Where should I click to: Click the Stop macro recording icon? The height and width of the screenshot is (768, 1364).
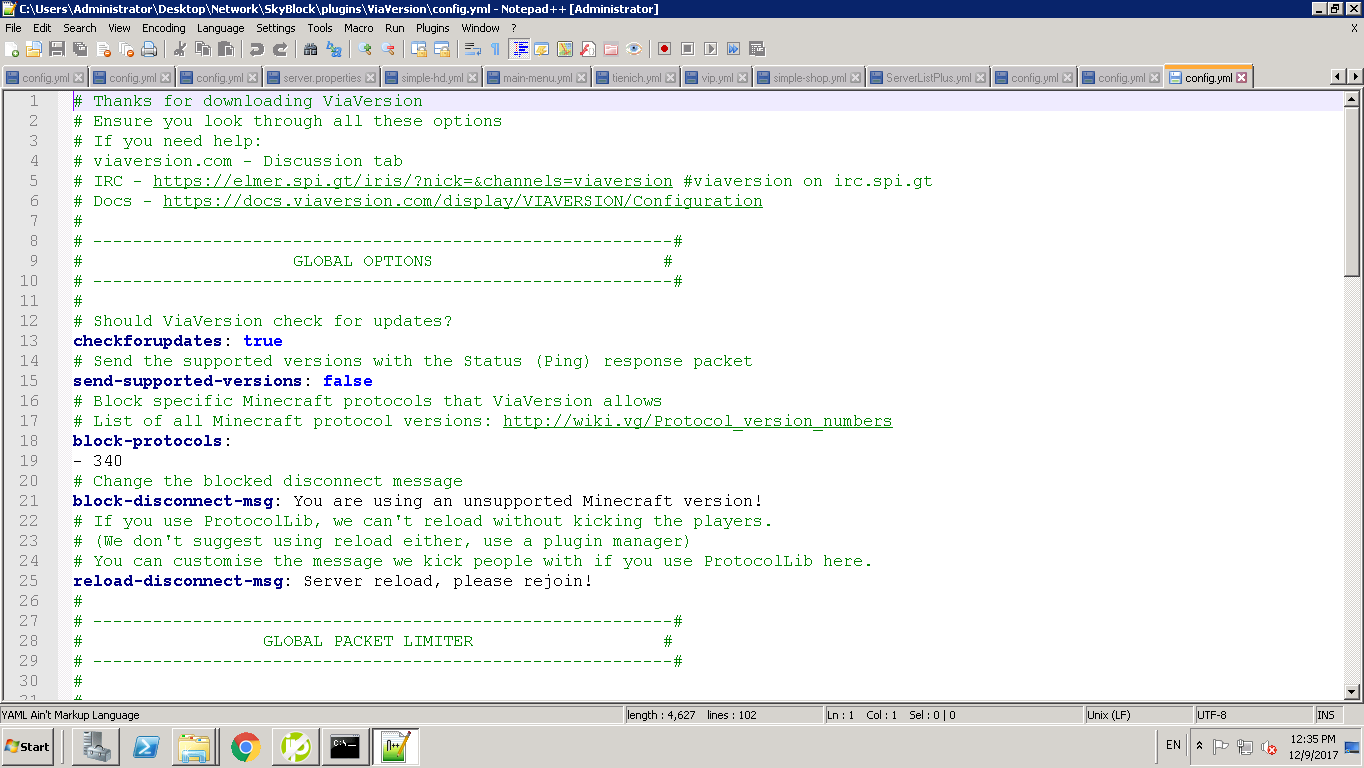[688, 49]
